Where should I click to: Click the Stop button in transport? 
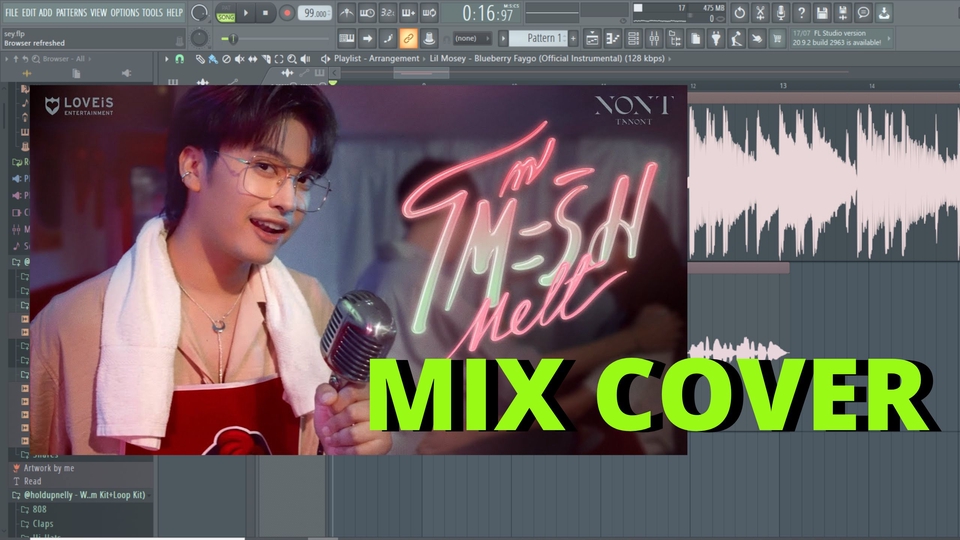[x=265, y=13]
